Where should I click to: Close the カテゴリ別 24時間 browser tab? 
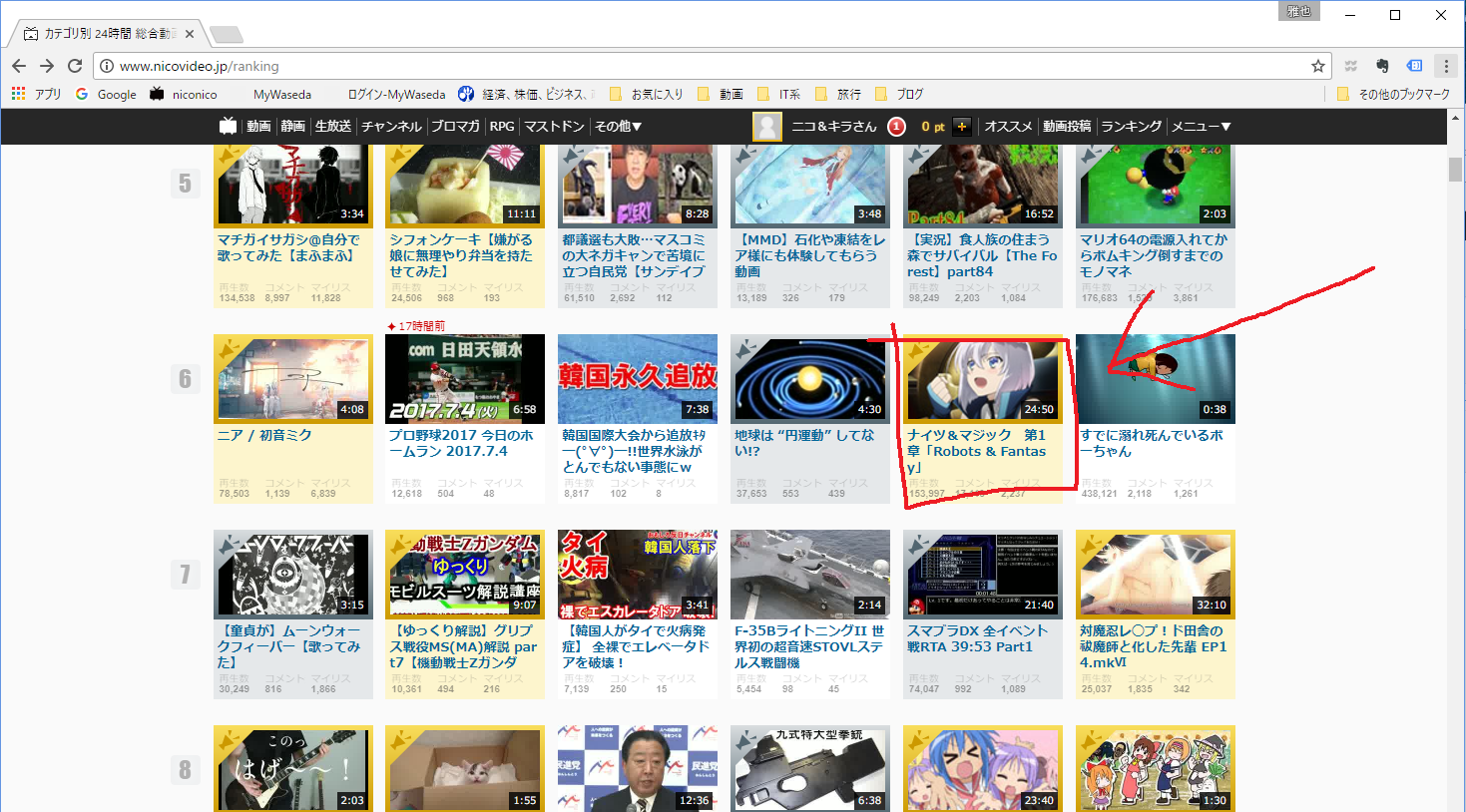(190, 34)
